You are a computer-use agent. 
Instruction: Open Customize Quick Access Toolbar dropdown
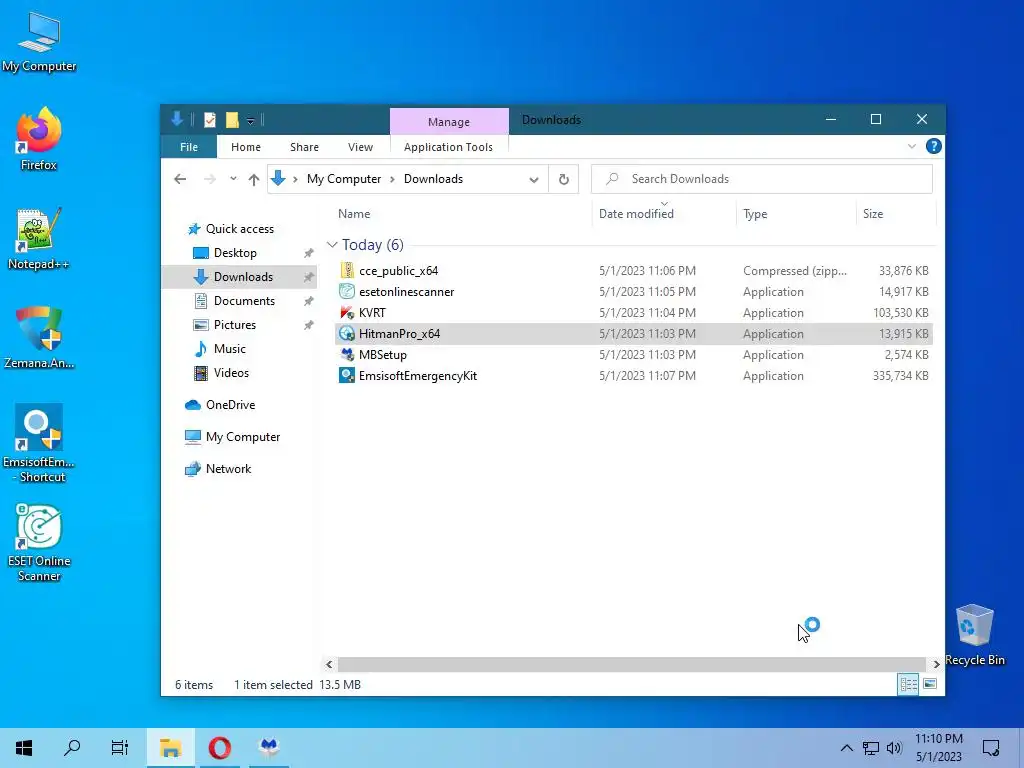coord(250,120)
